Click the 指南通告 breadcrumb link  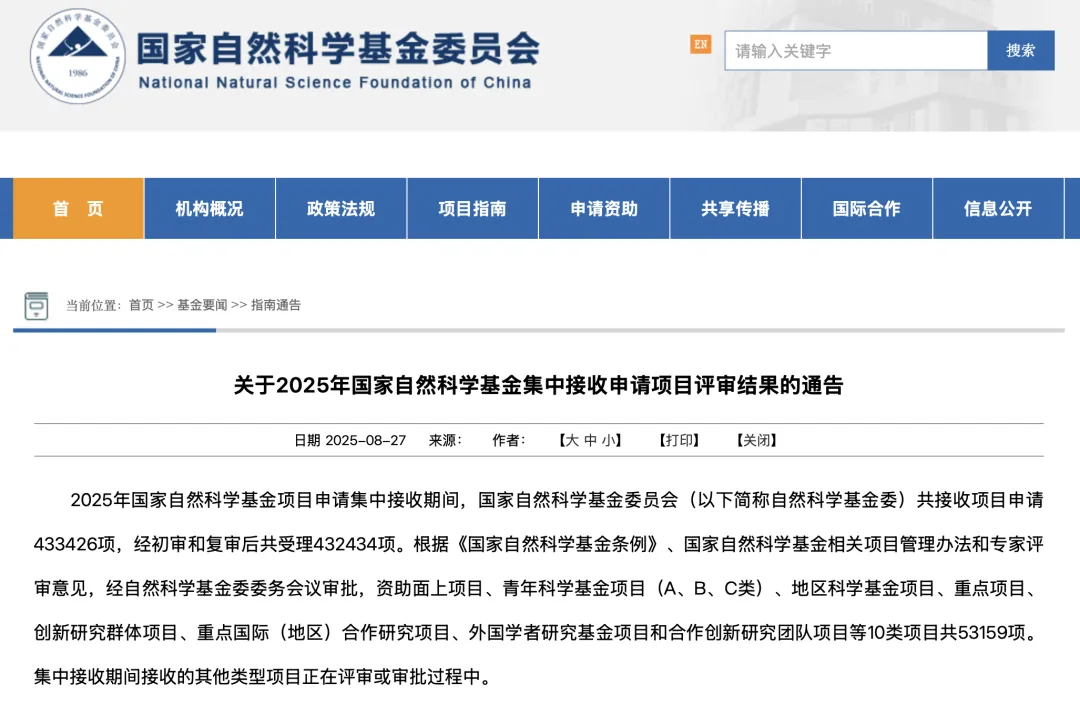tap(276, 305)
